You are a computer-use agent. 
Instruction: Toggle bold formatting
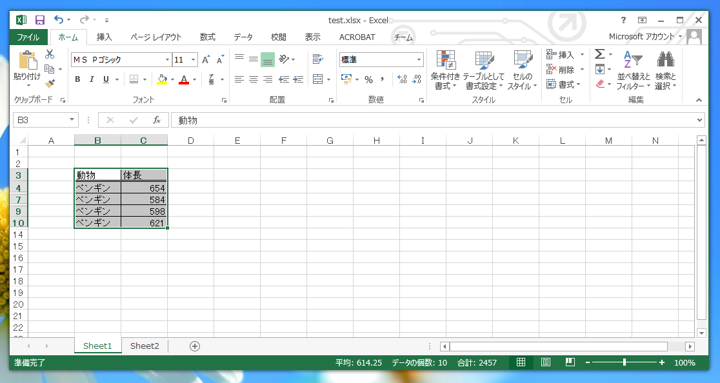(78, 79)
